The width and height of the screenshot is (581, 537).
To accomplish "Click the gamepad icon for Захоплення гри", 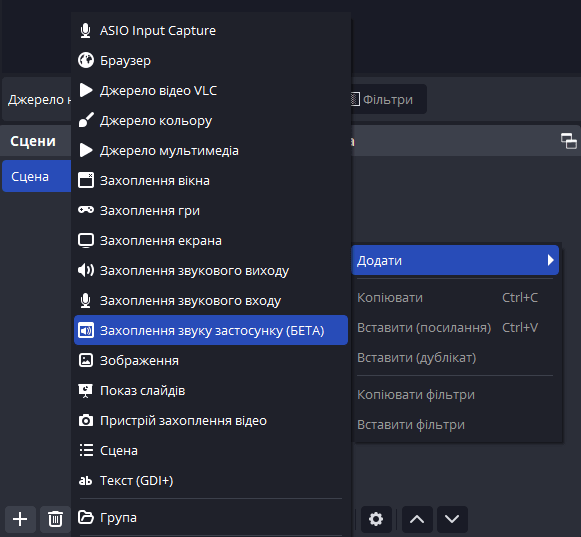I will [x=86, y=210].
